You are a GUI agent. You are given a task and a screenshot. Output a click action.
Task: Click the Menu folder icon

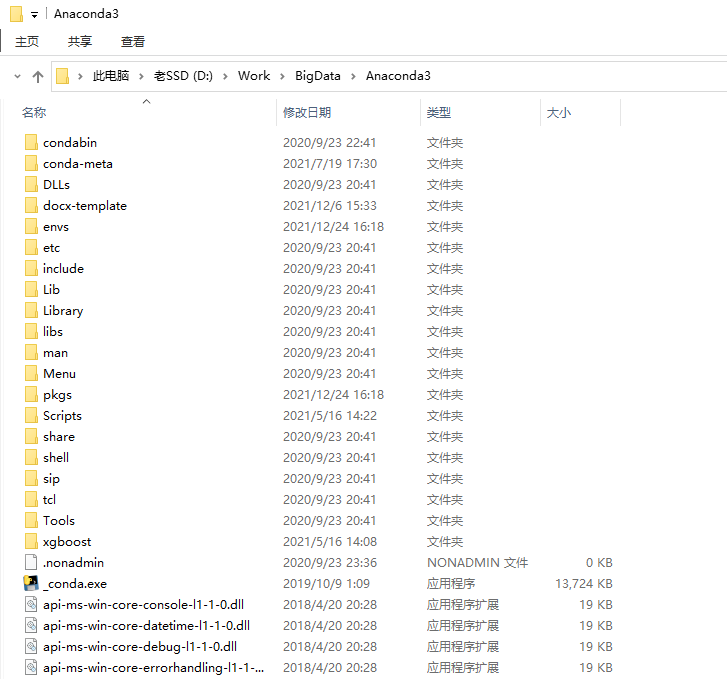31,373
